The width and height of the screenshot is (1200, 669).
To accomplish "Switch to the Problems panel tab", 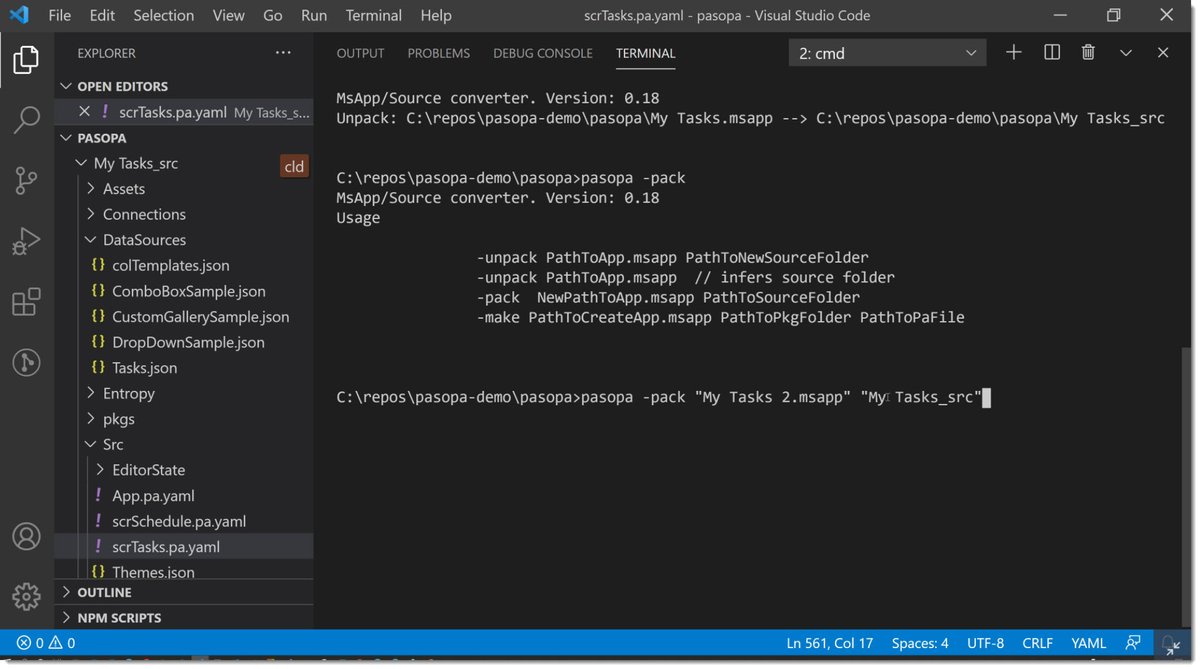I will (439, 53).
